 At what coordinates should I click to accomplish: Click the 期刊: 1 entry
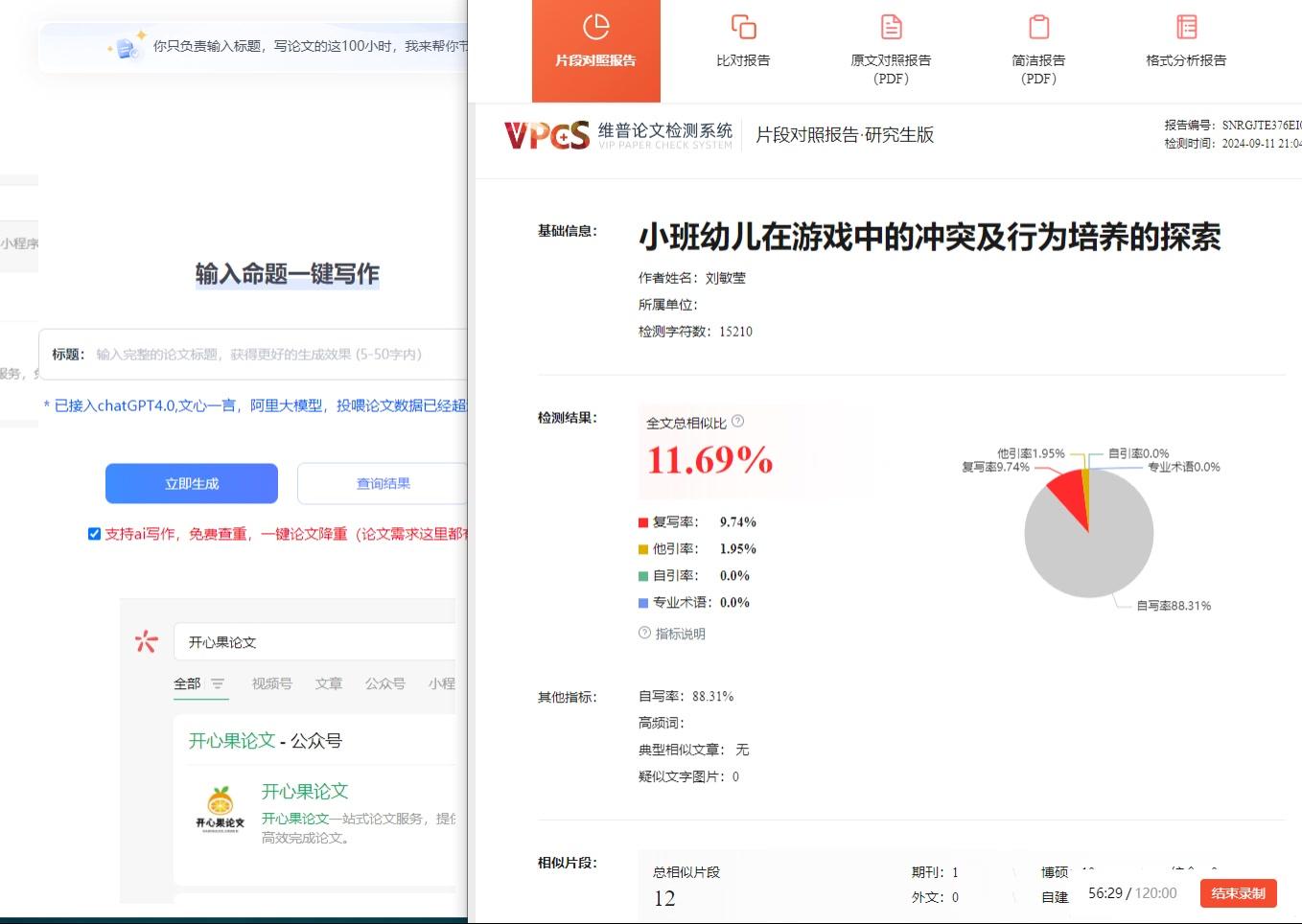pyautogui.click(x=935, y=872)
